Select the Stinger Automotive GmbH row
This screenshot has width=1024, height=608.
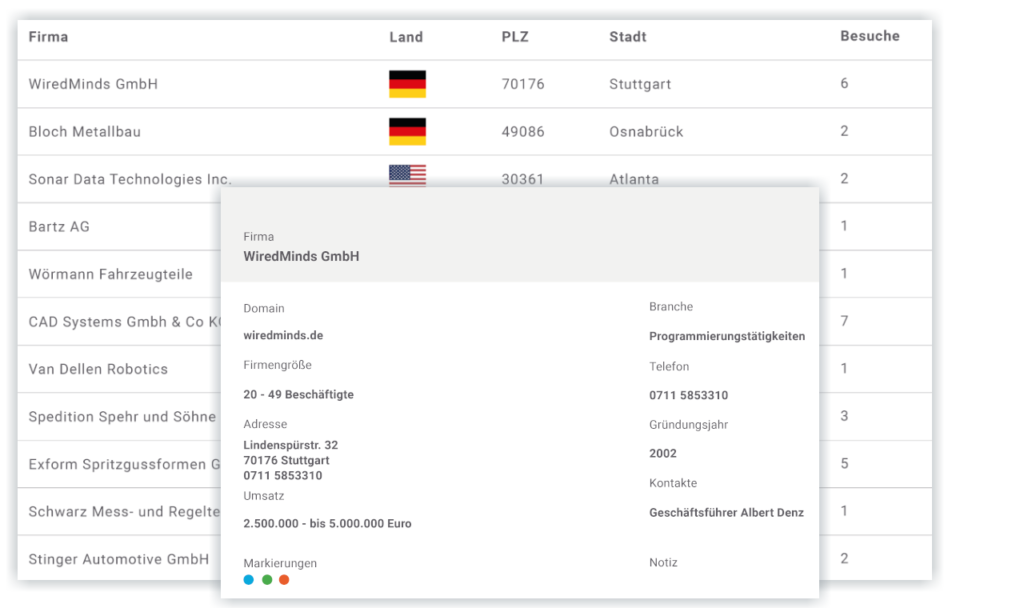(119, 559)
